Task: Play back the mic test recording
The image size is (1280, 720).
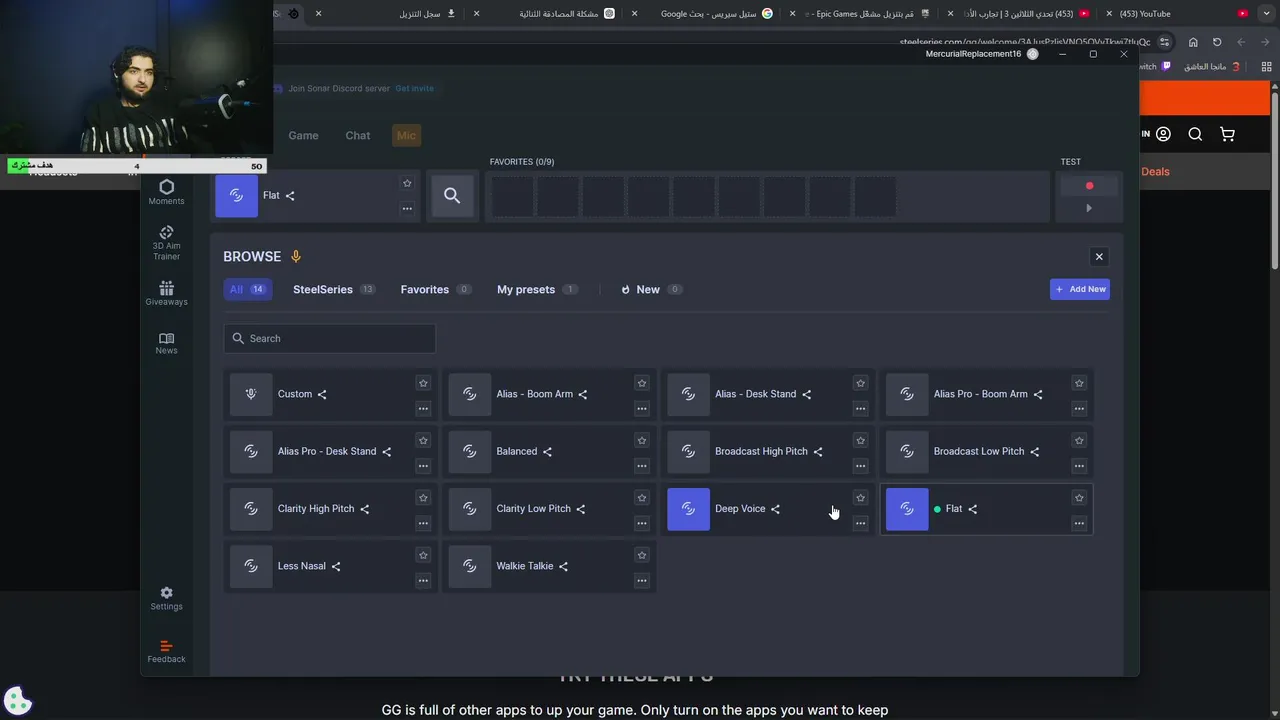Action: [x=1089, y=208]
